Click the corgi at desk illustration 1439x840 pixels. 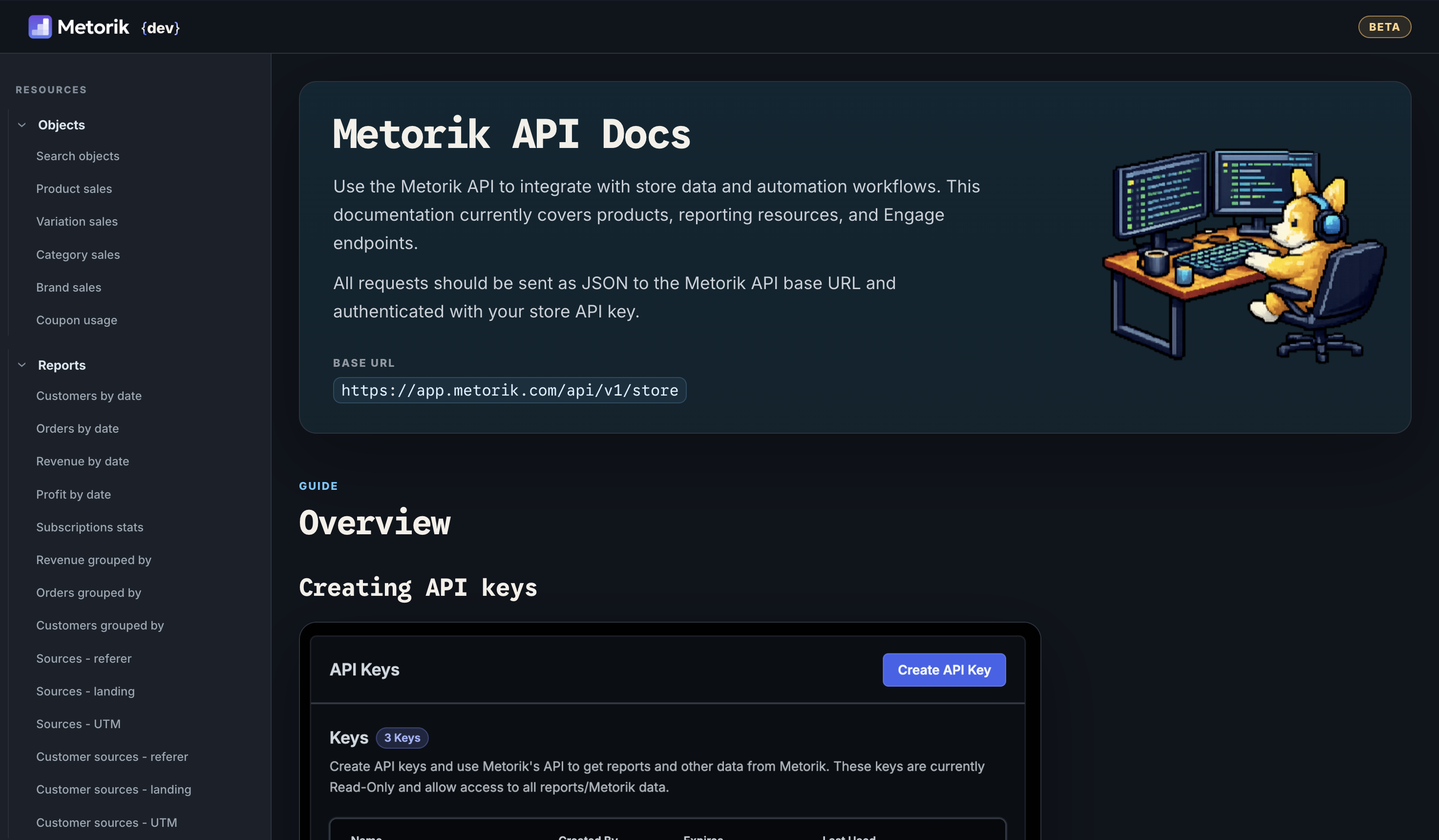1244,255
